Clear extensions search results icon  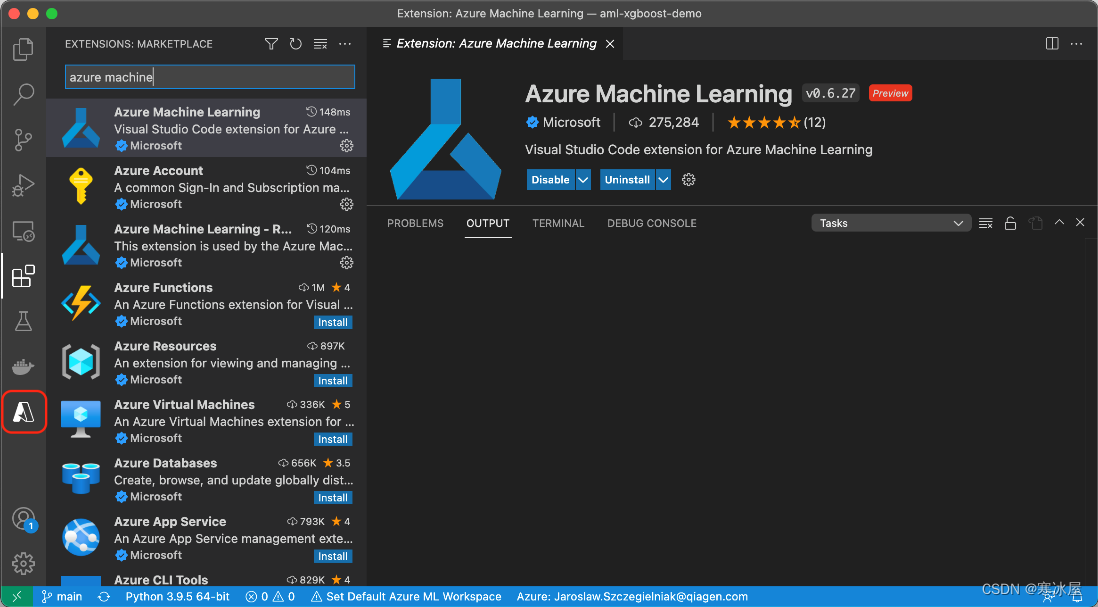(320, 44)
